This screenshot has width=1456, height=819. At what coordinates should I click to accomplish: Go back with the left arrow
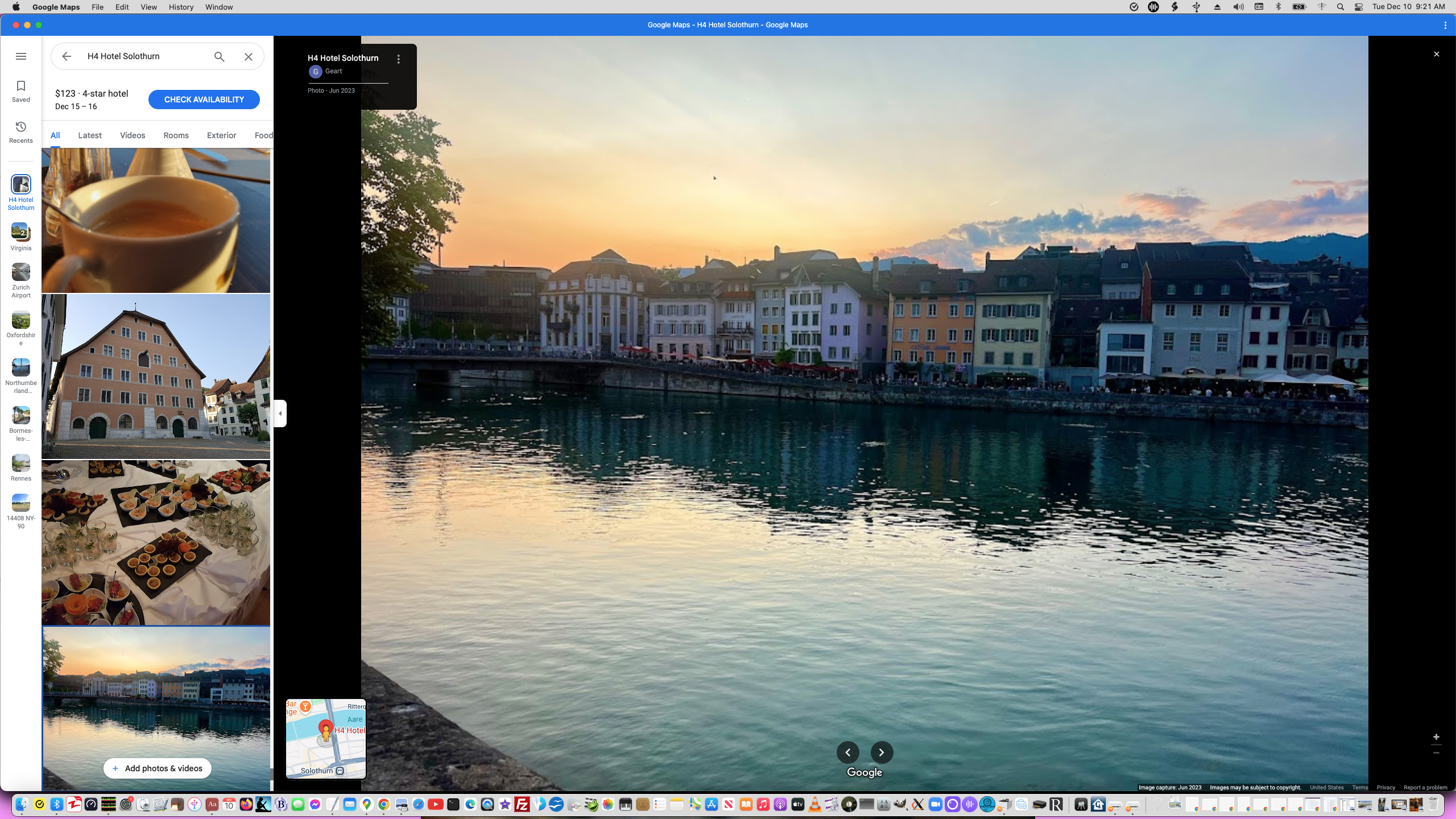(67, 56)
